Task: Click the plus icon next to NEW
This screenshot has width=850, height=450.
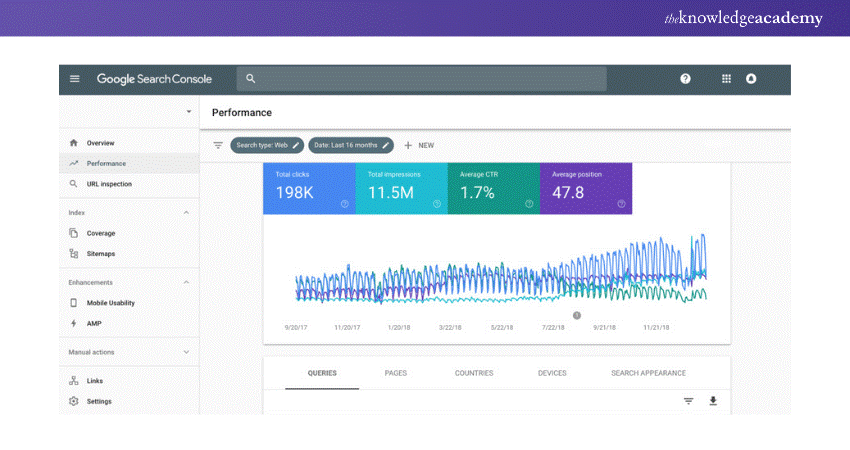Action: point(408,145)
